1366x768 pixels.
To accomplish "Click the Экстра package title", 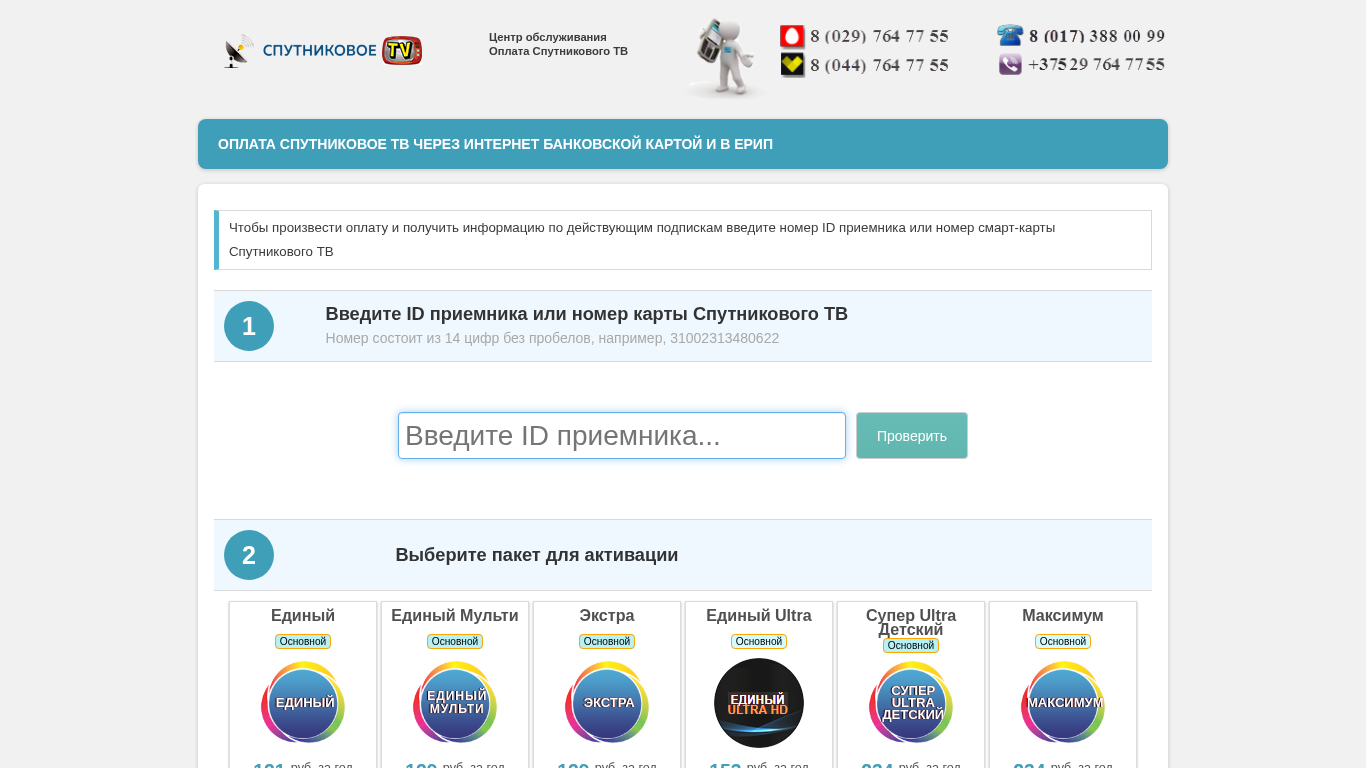I will pyautogui.click(x=607, y=616).
